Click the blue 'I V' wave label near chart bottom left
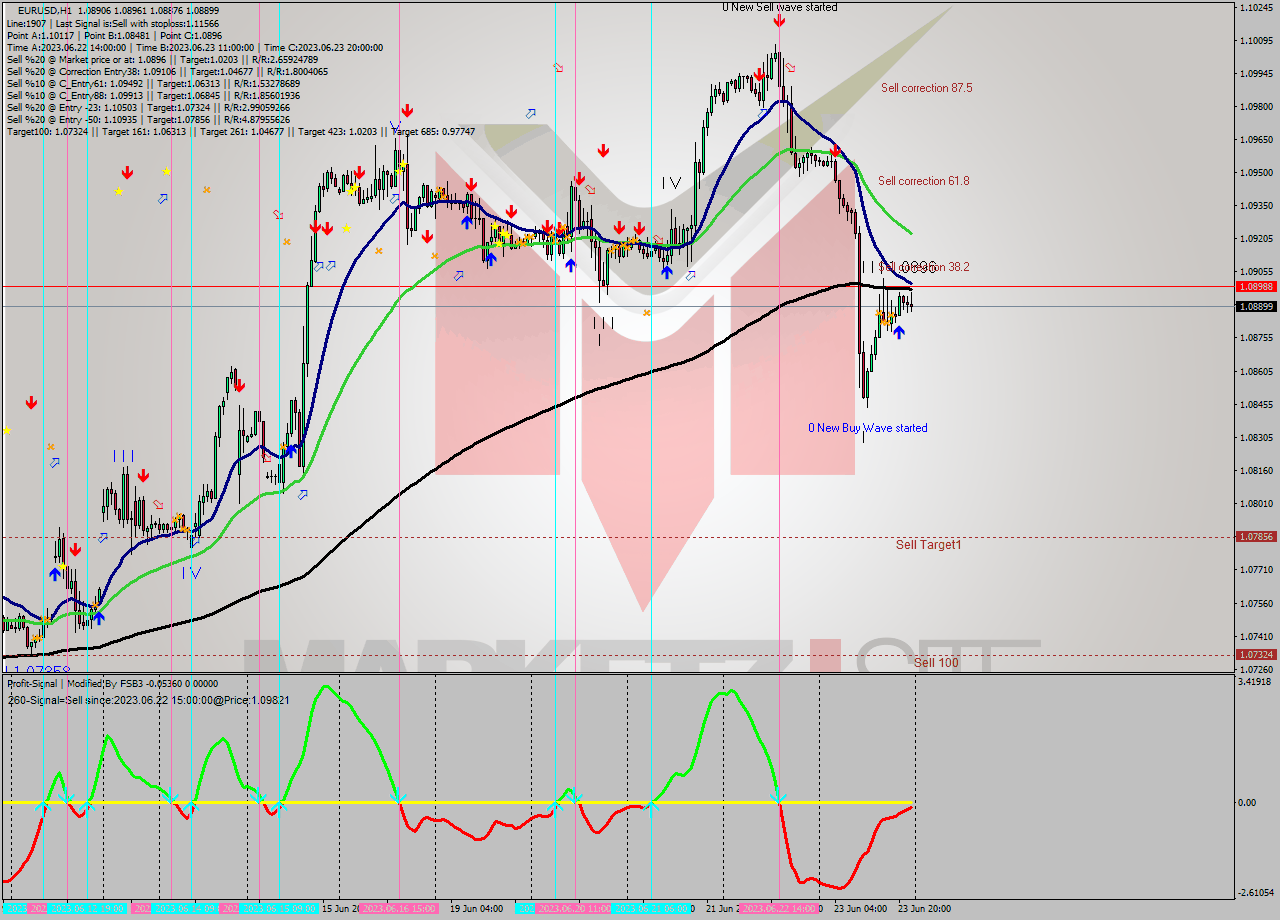This screenshot has width=1280, height=920. coord(191,573)
